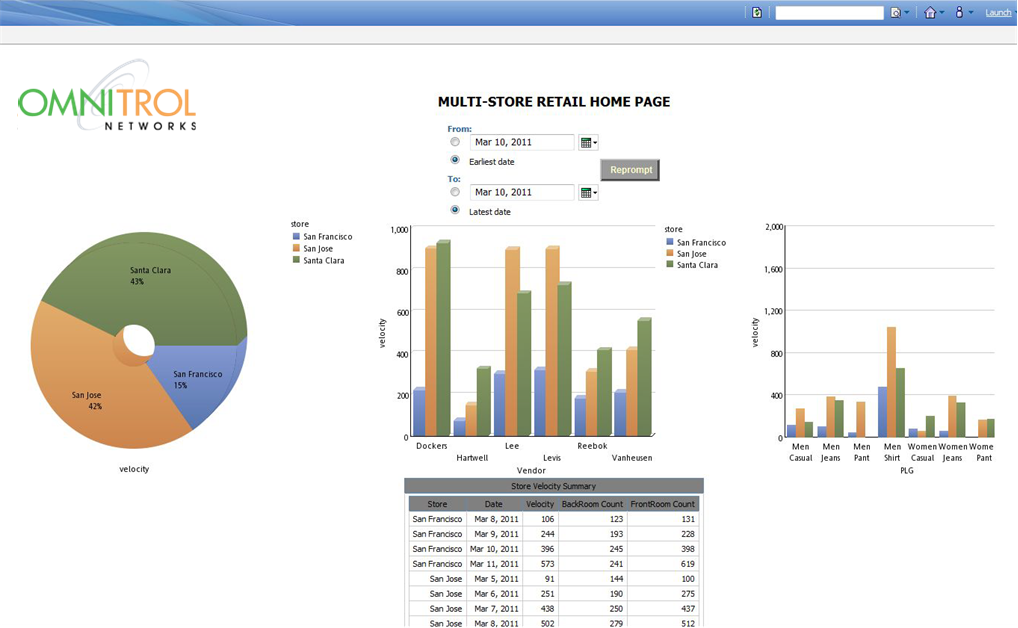Expand the user account dropdown arrow
Screen dimensions: 1018x628
click(x=971, y=13)
